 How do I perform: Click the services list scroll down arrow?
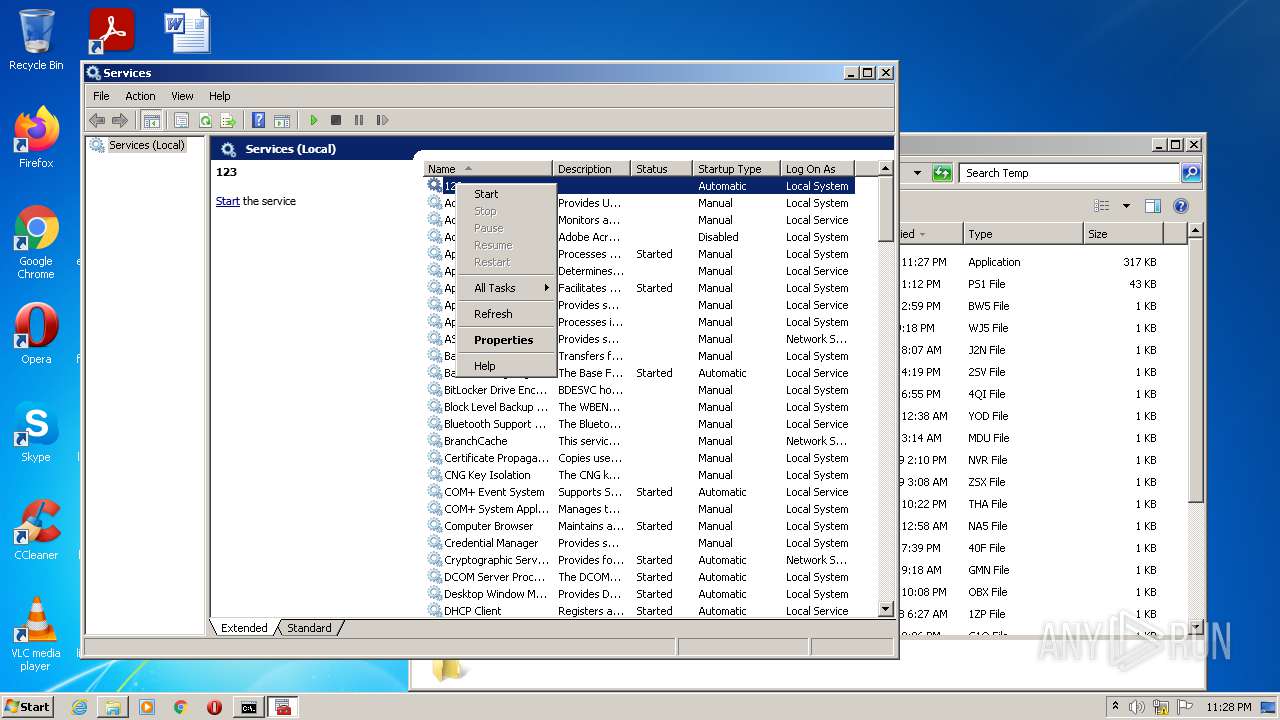(885, 608)
